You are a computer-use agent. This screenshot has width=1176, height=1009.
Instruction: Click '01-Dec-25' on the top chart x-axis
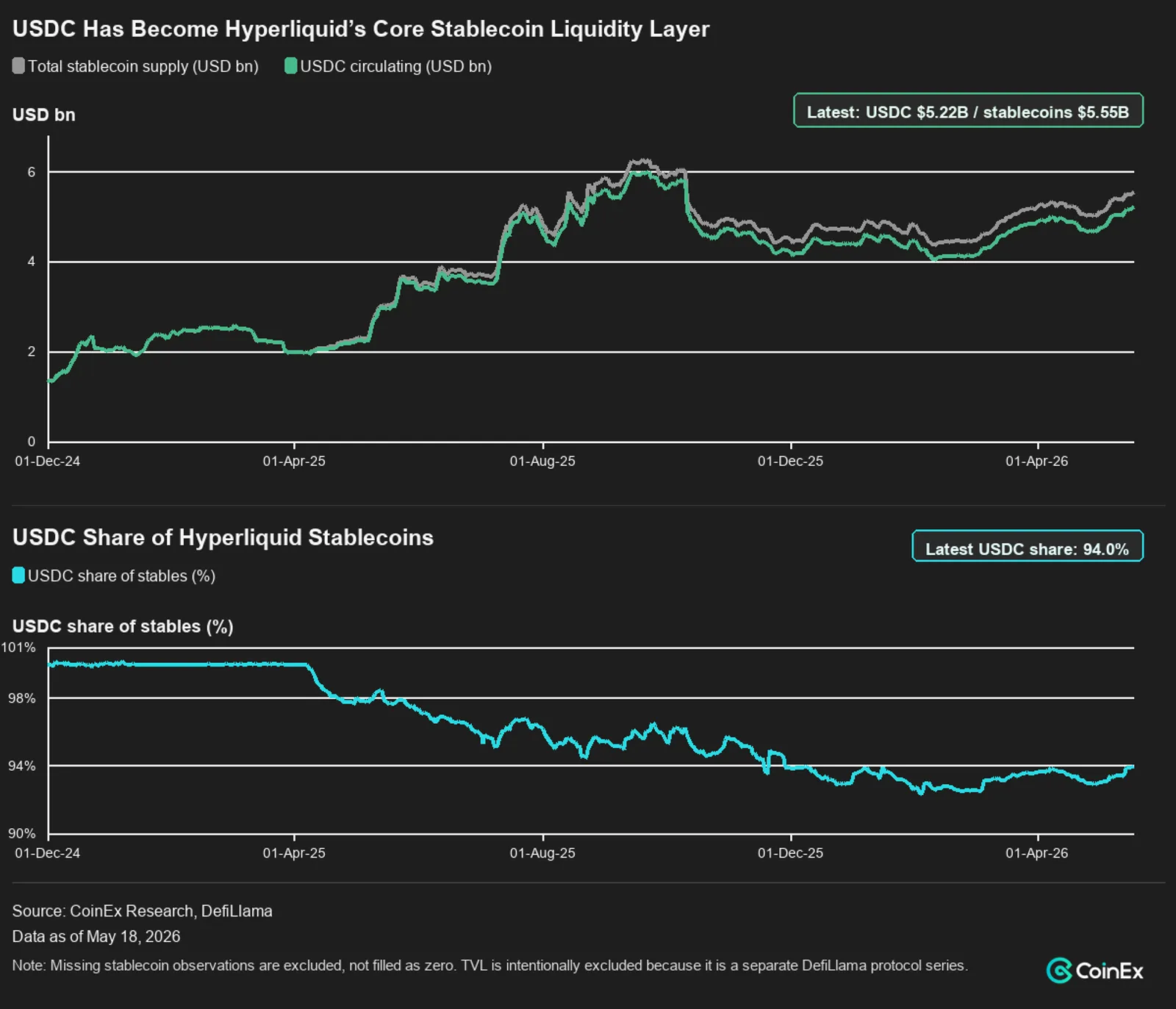tap(791, 461)
